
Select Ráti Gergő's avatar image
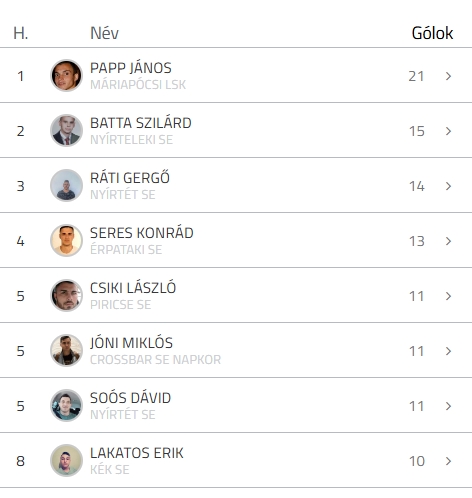(x=66, y=186)
